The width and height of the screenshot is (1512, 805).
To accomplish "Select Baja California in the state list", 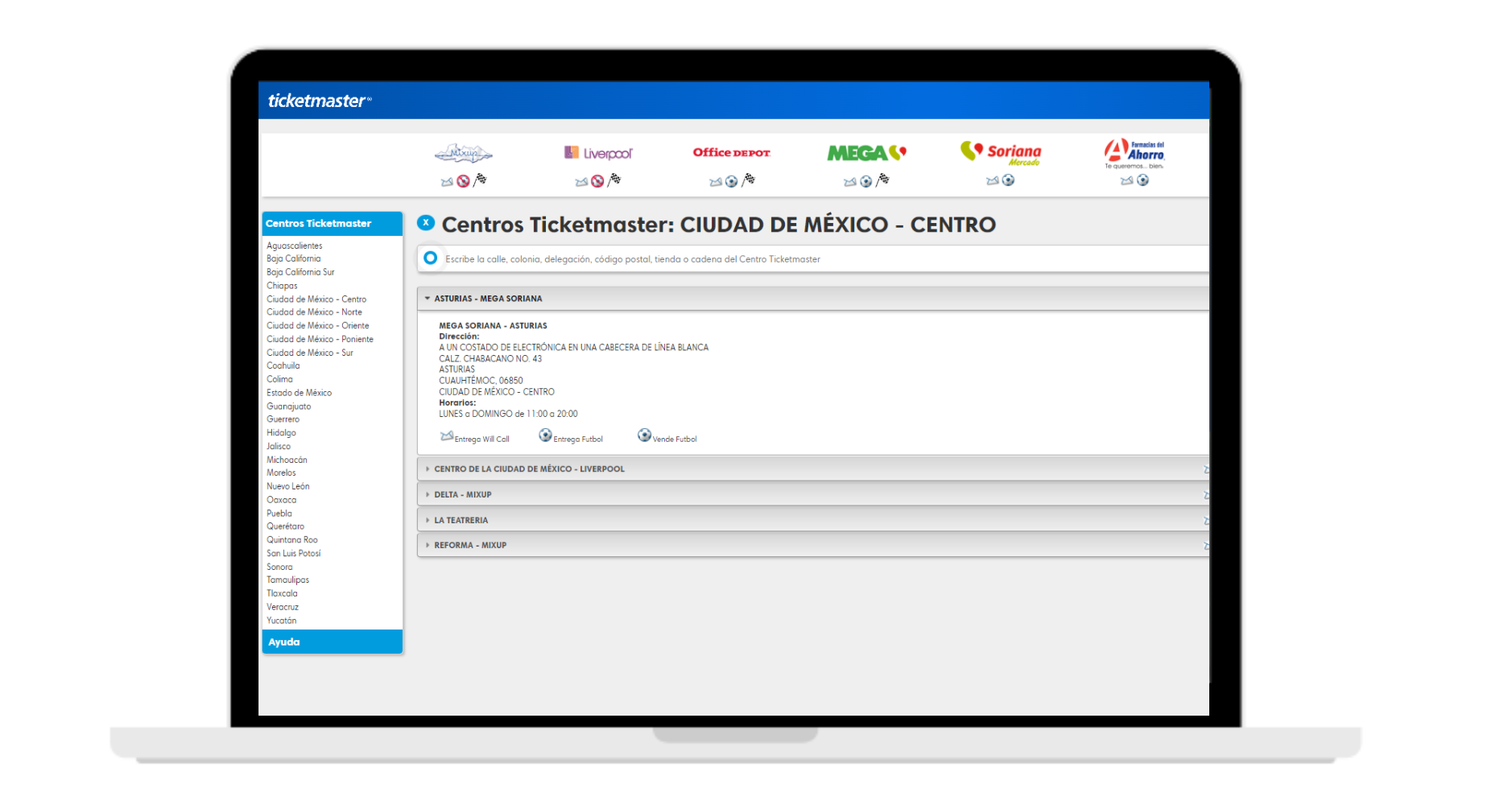I will [x=294, y=258].
